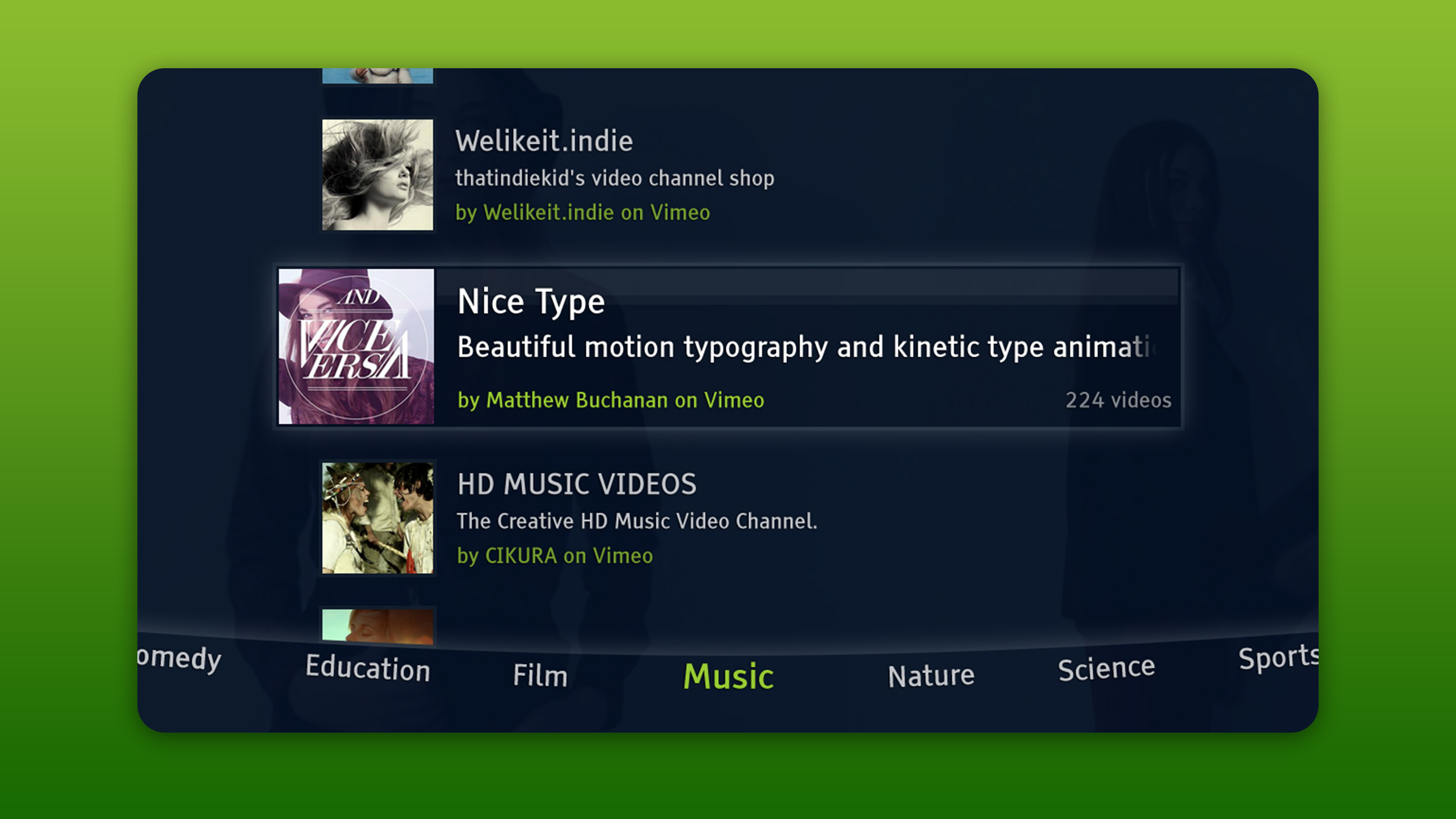This screenshot has width=1456, height=819.
Task: Select the HD MUSIC VIDEOS title
Action: [x=577, y=484]
